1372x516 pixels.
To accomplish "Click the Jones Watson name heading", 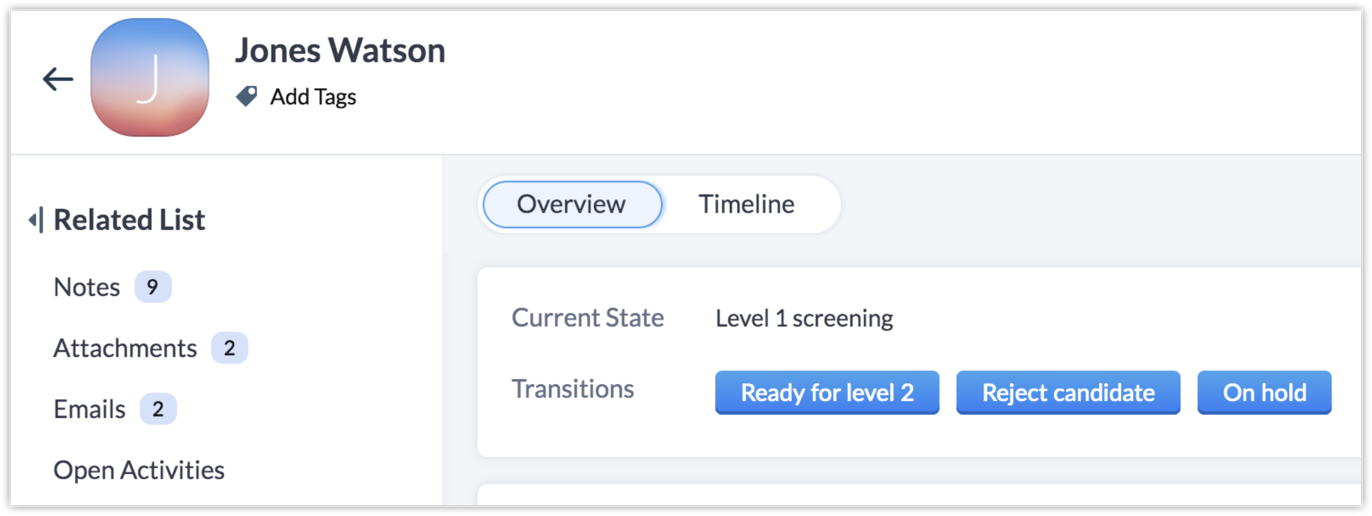I will (x=340, y=50).
